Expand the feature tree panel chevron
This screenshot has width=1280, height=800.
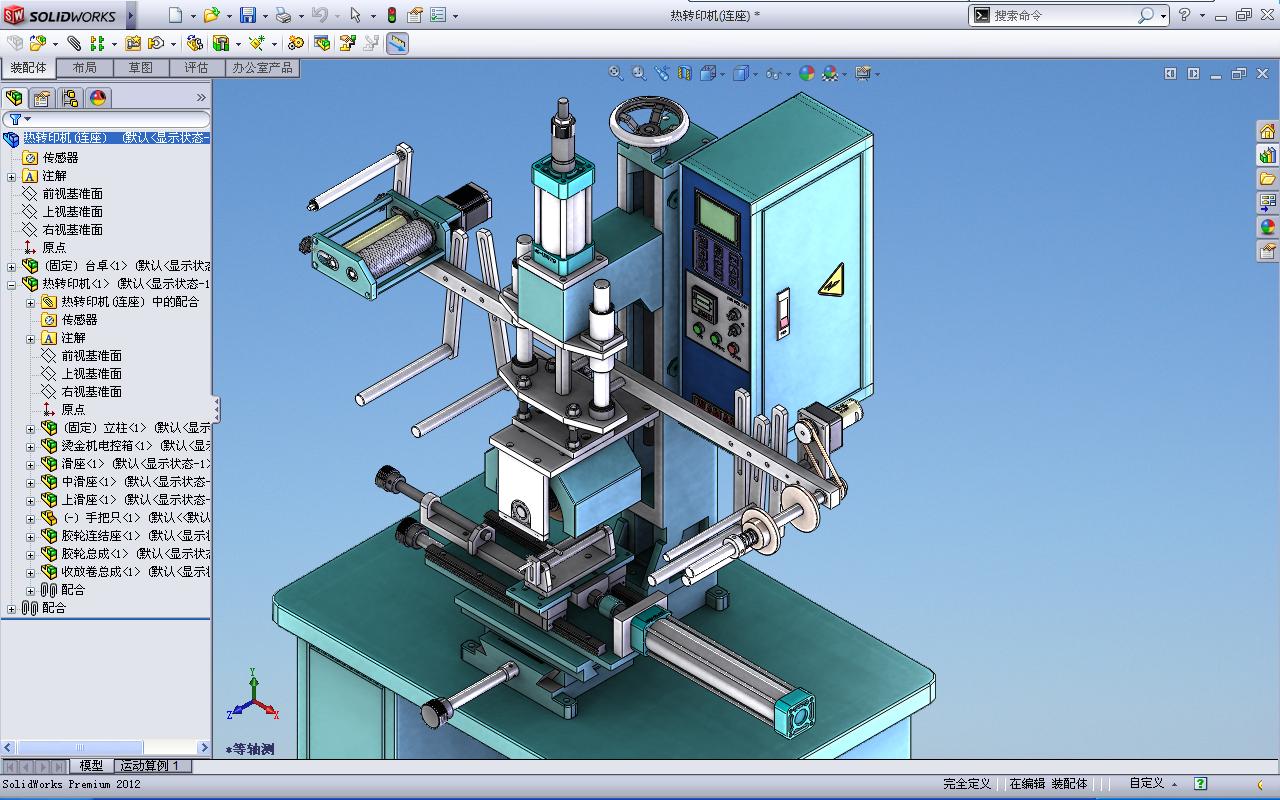tap(201, 97)
